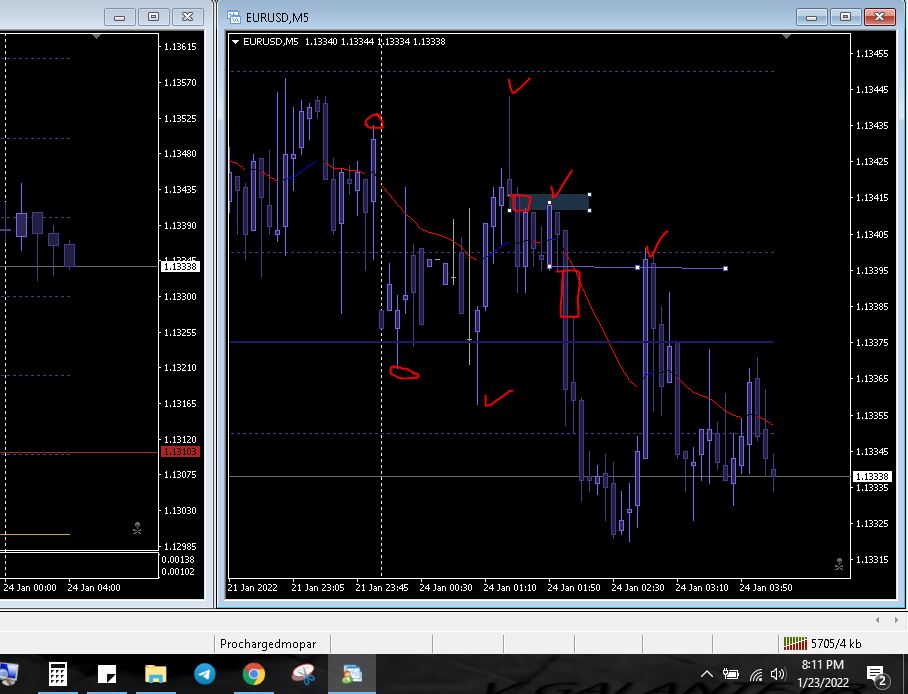The height and width of the screenshot is (694, 908).
Task: Open File Explorer from the taskbar
Action: coord(155,675)
